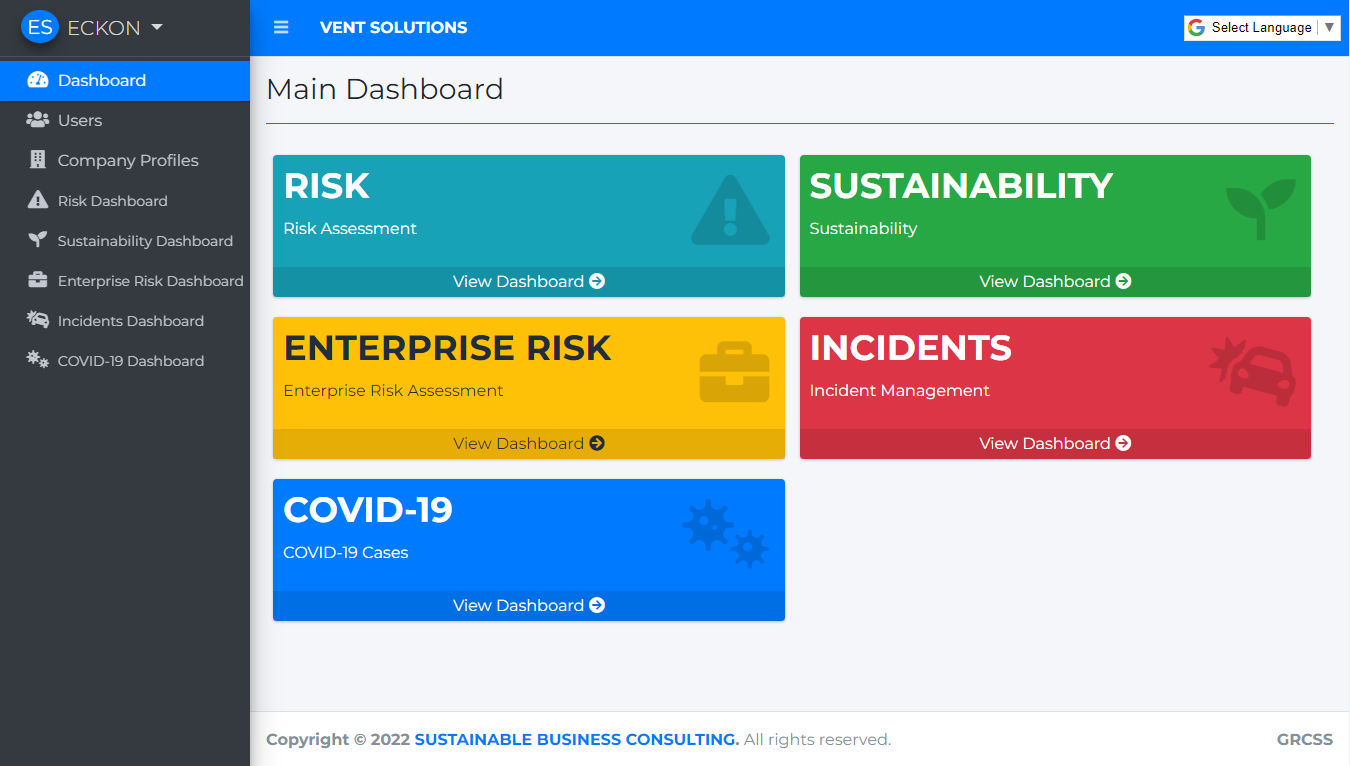
Task: Open Dashboard in the sidebar menu
Action: [101, 80]
